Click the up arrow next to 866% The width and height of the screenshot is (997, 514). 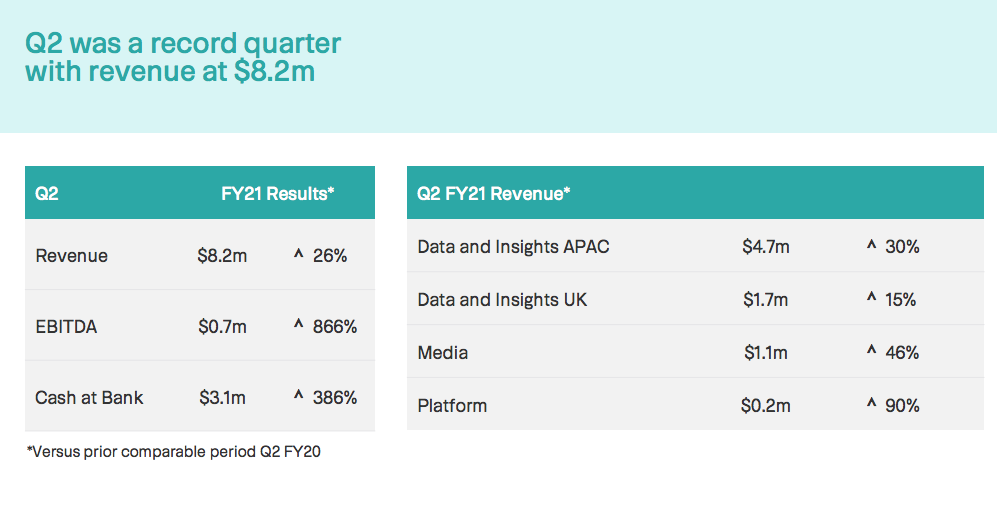(x=298, y=324)
